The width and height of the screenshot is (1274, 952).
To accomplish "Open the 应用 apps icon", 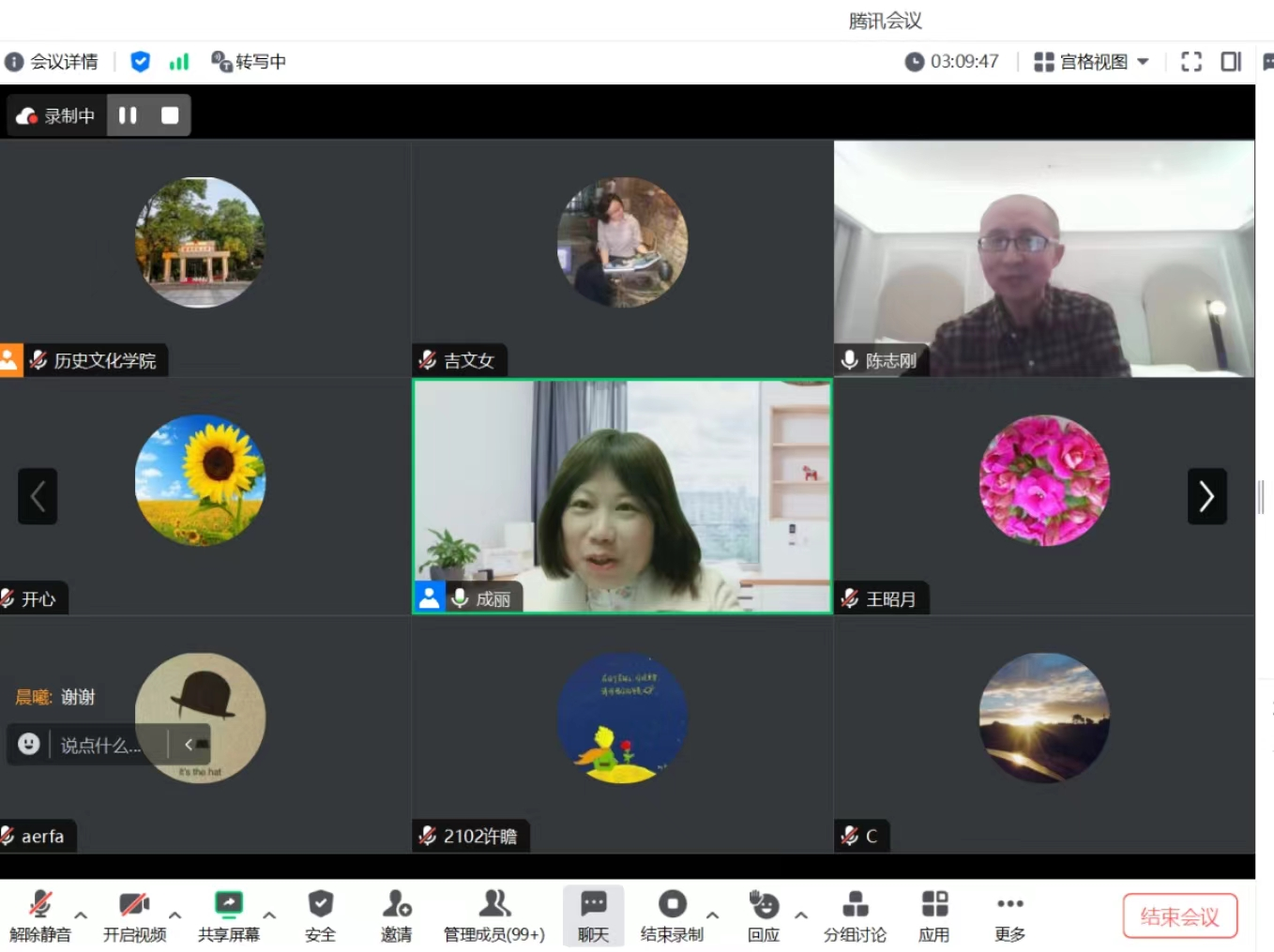I will 933,905.
